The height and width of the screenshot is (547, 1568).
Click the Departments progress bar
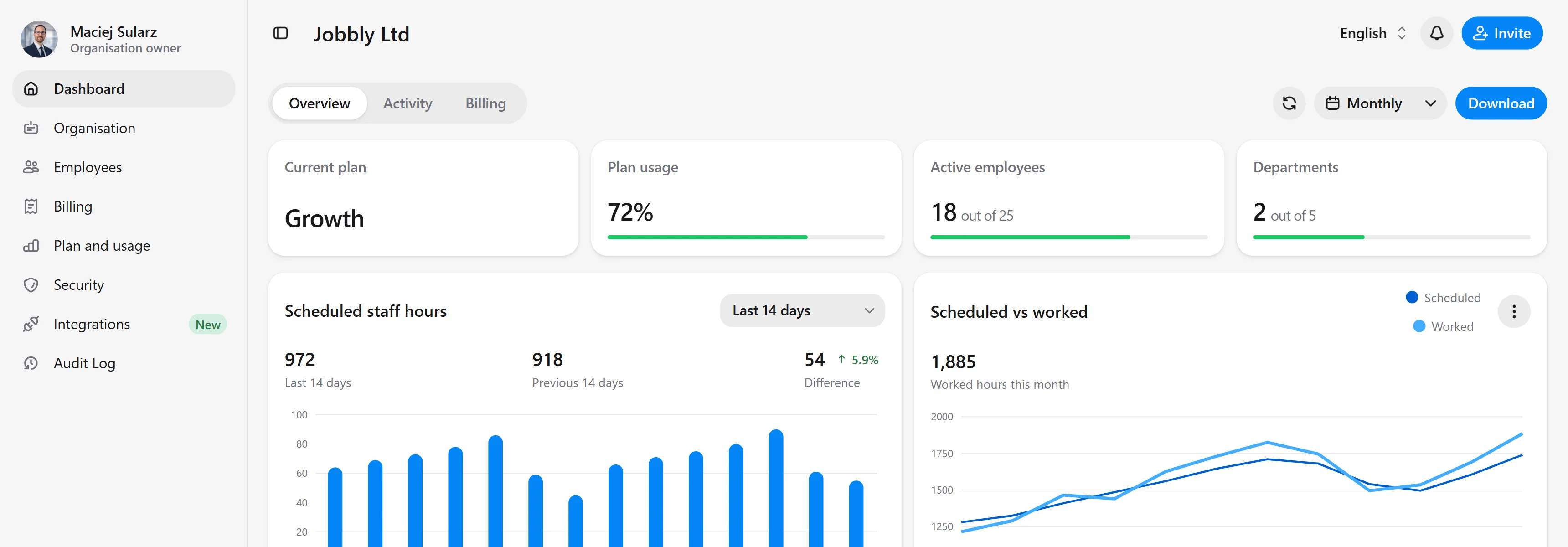[x=1392, y=237]
